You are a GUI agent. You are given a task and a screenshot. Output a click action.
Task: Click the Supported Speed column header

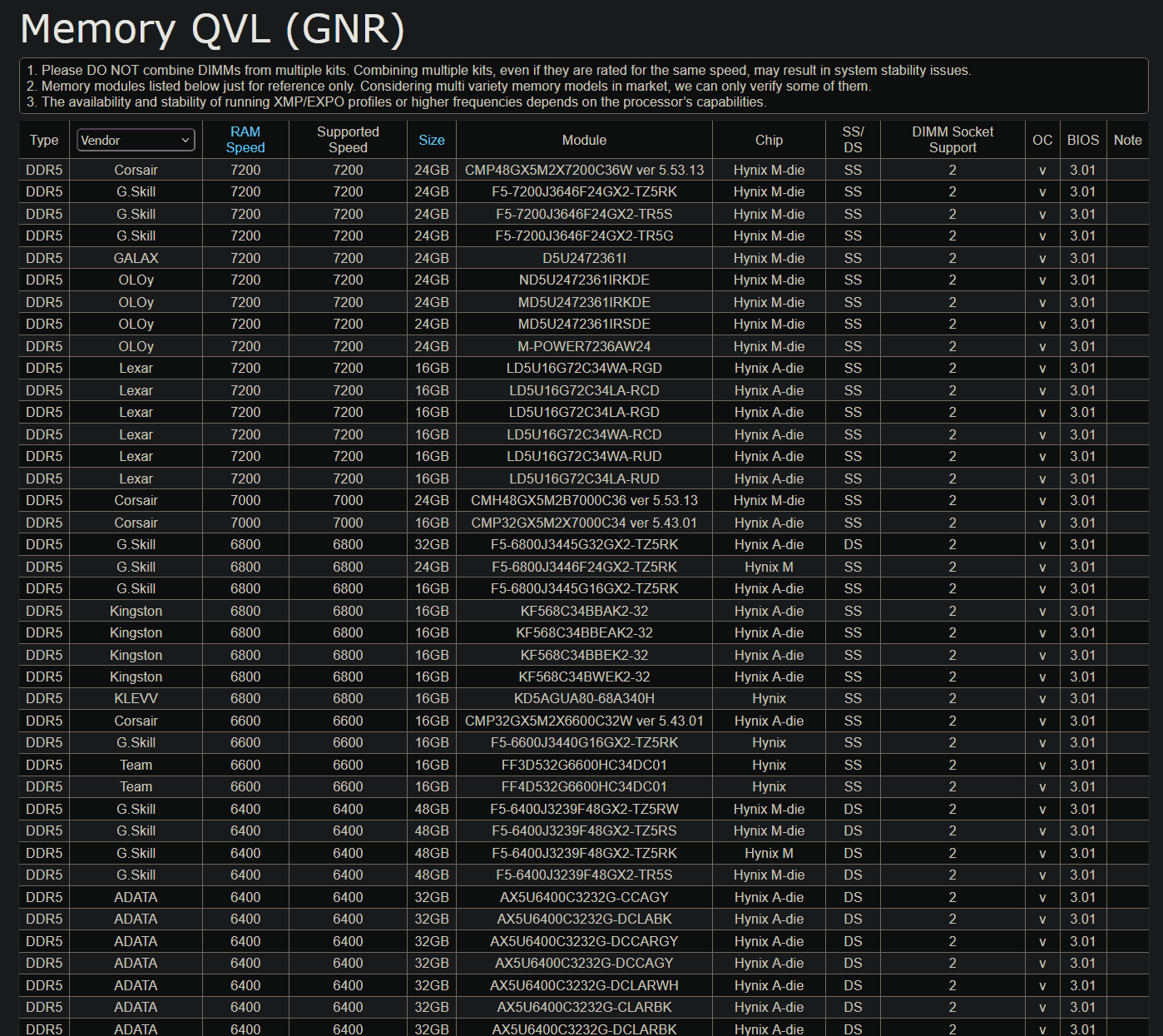(348, 140)
